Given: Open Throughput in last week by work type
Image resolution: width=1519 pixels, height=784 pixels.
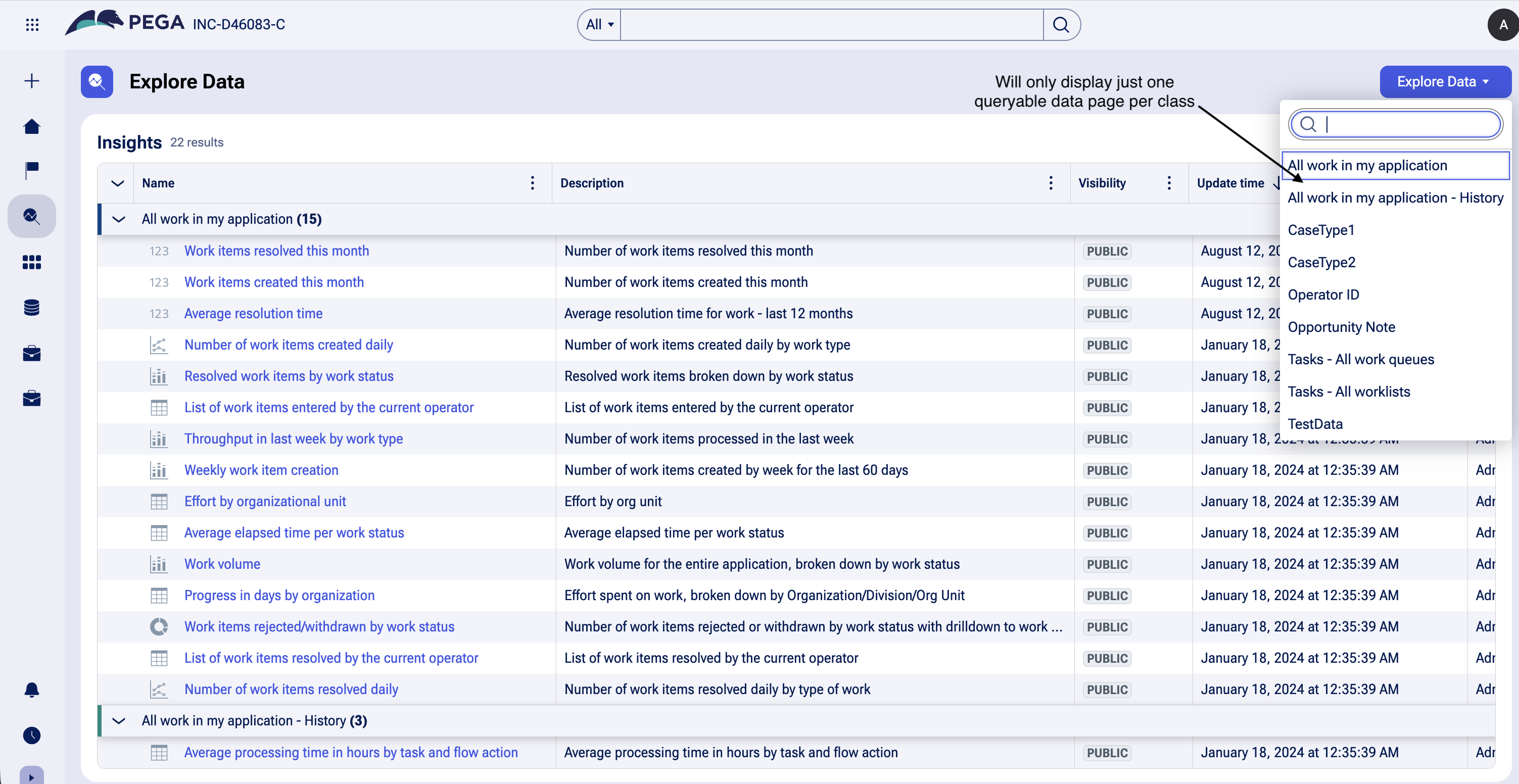Looking at the screenshot, I should (294, 439).
